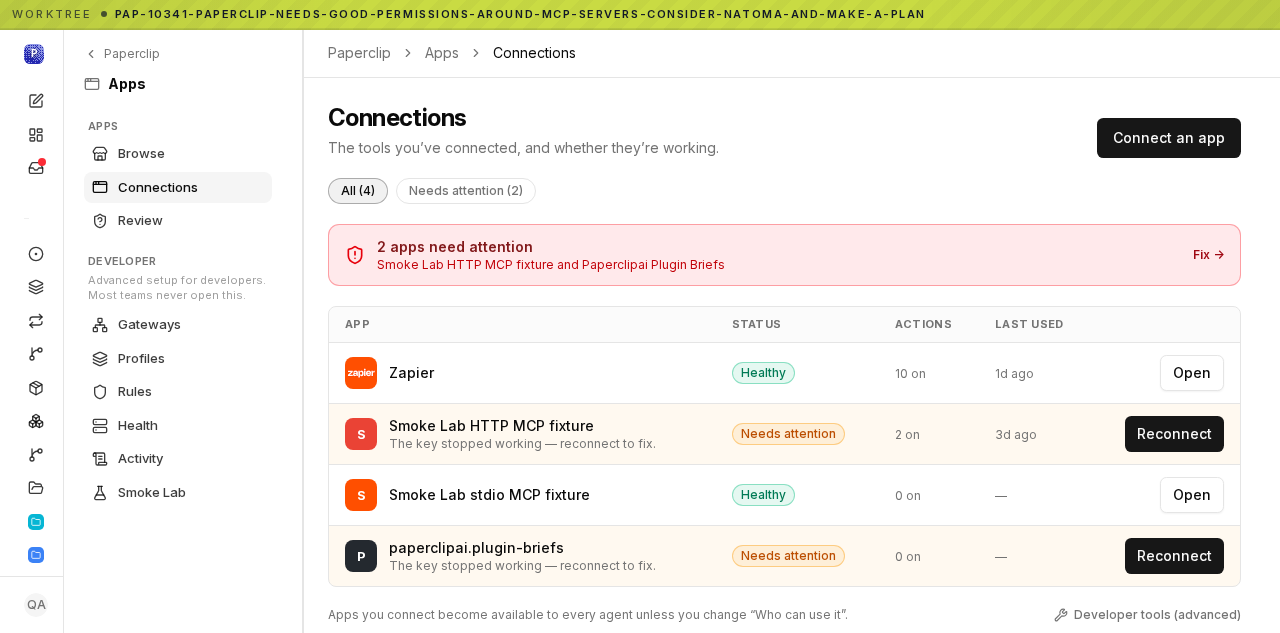Open the package box icon in rail
The image size is (1280, 633).
[x=36, y=388]
